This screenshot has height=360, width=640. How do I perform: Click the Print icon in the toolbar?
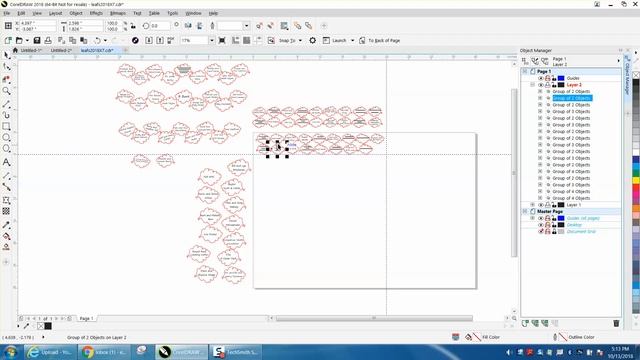[48, 40]
